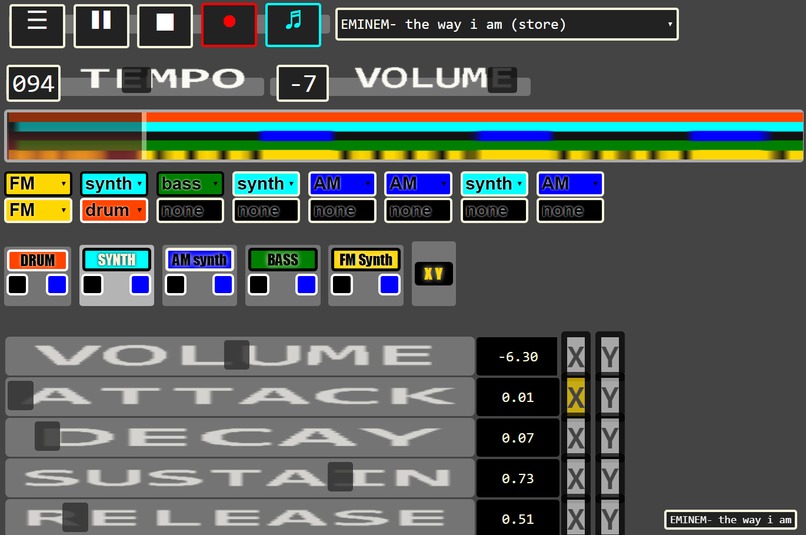Open the third cyan synth dropdown
This screenshot has width=806, height=535.
coord(494,184)
